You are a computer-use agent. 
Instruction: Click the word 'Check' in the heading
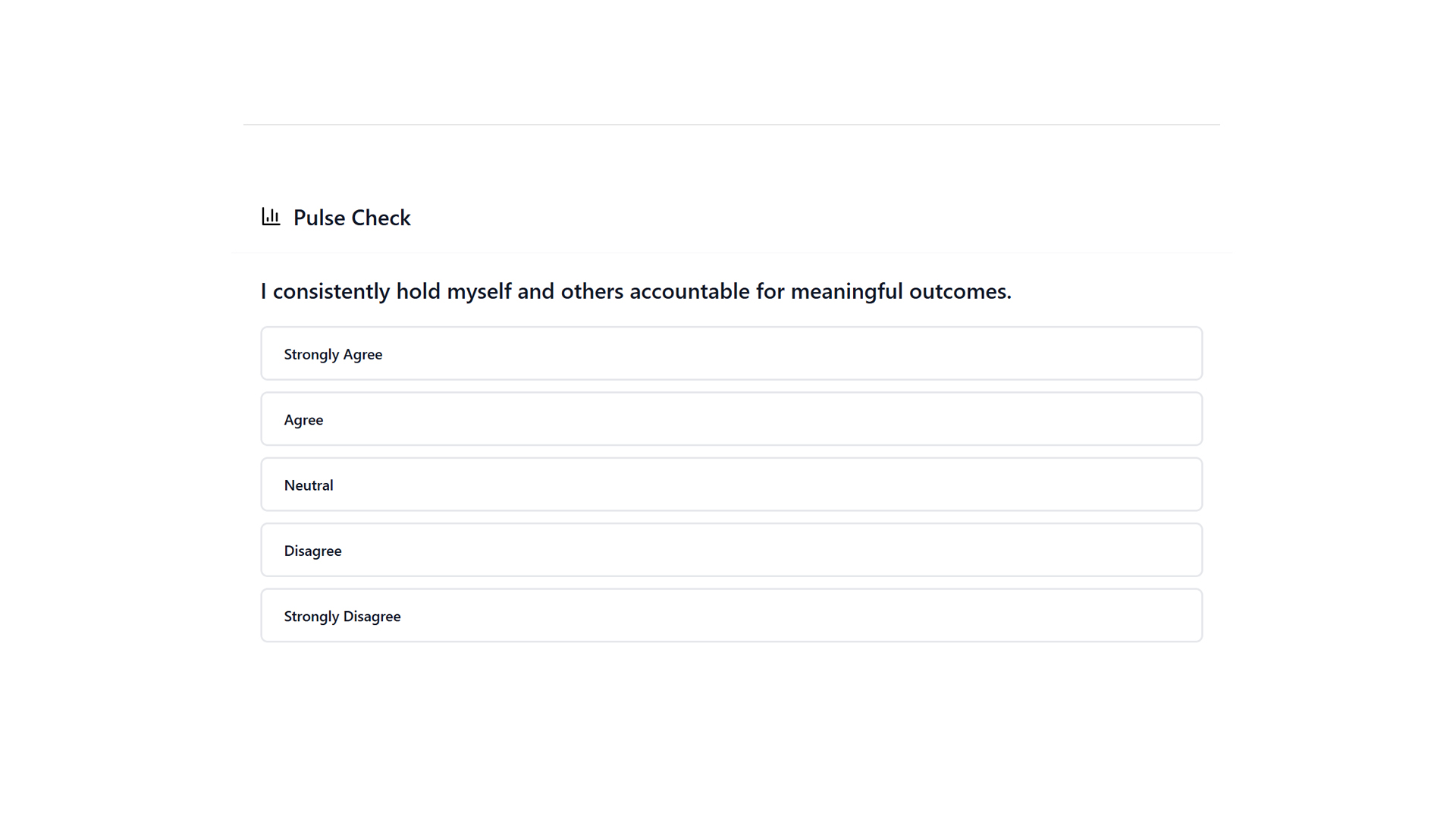[381, 218]
